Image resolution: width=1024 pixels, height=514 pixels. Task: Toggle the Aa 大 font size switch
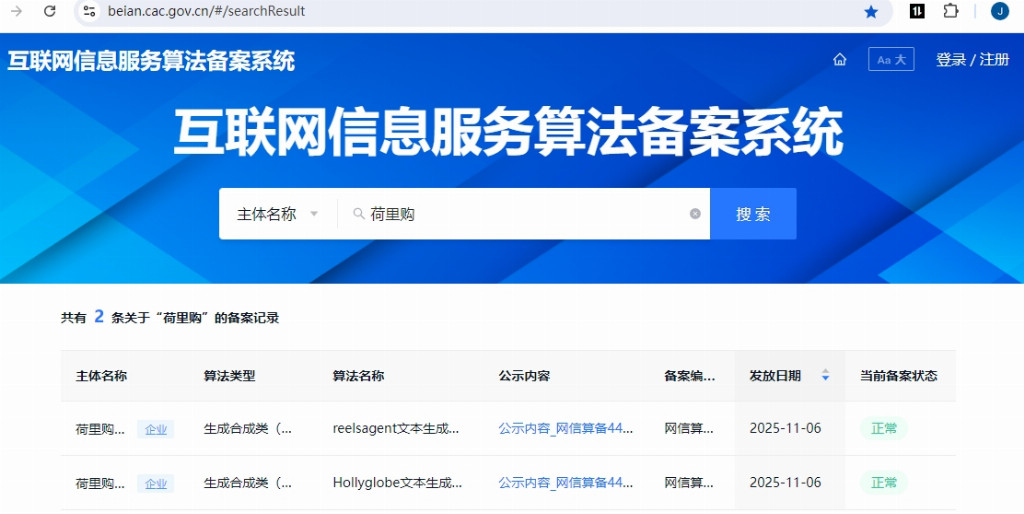(890, 60)
